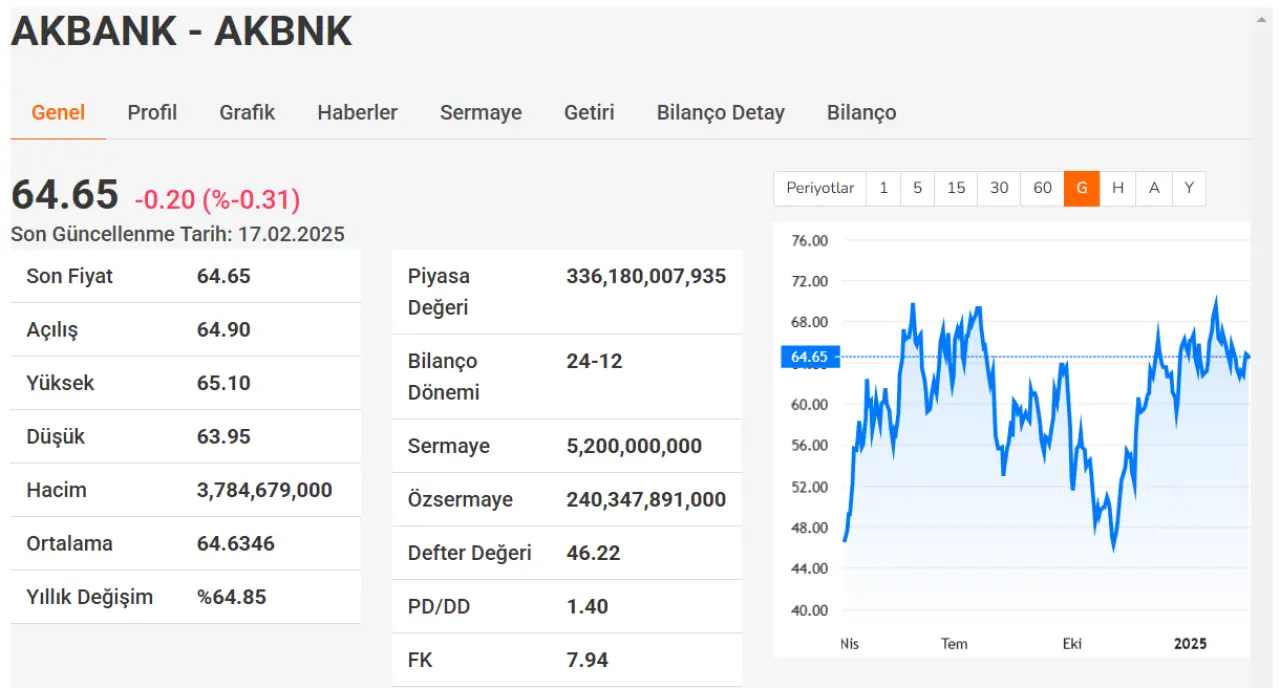Click the Hacim value 3,784,679,000
The height and width of the screenshot is (688, 1280).
pyautogui.click(x=265, y=490)
